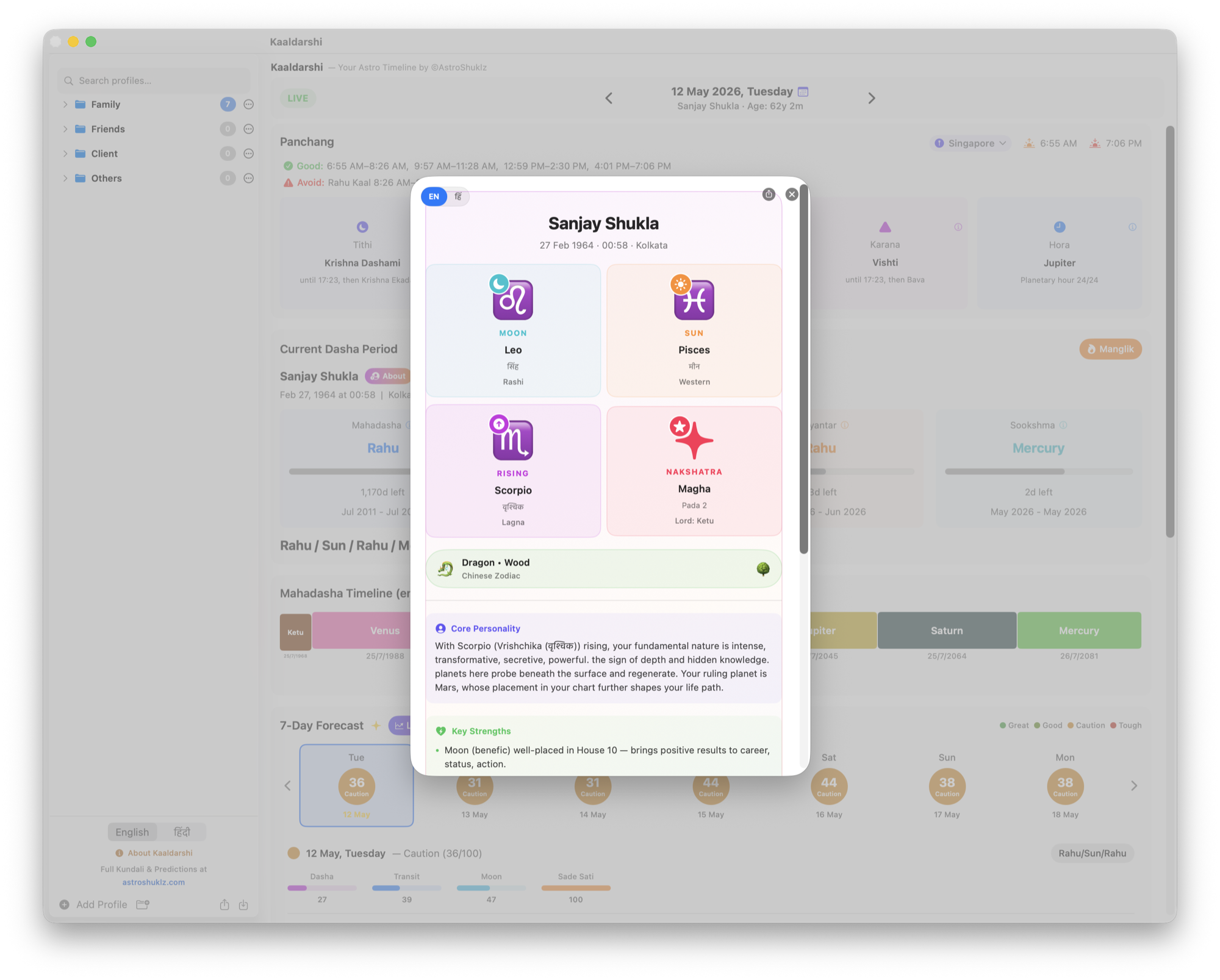
Task: Click the LIVE badge
Action: pyautogui.click(x=298, y=98)
